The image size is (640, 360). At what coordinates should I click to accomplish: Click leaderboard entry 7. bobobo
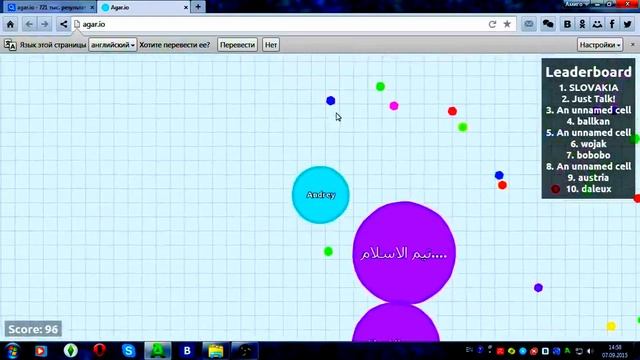coord(588,155)
